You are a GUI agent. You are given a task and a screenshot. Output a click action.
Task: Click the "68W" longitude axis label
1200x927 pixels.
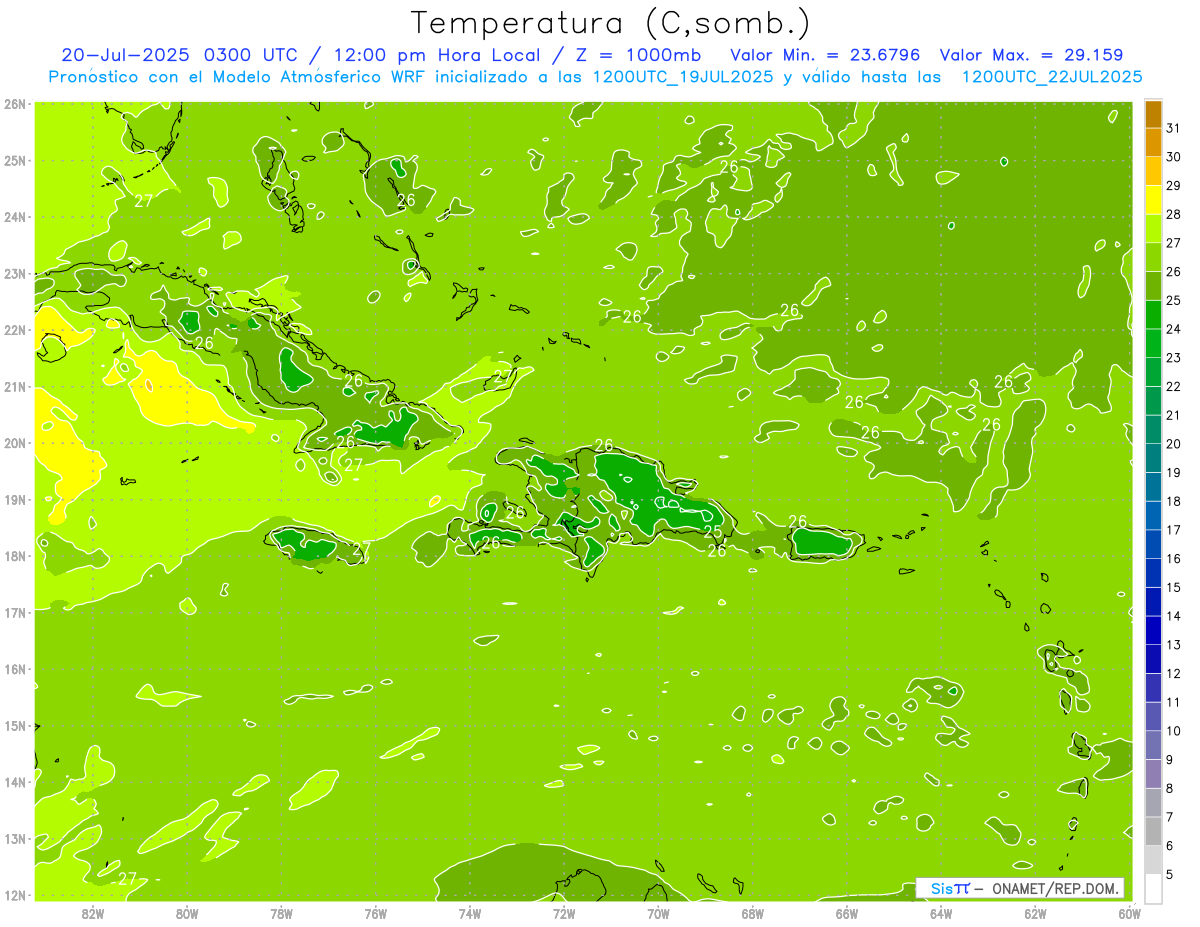[753, 912]
